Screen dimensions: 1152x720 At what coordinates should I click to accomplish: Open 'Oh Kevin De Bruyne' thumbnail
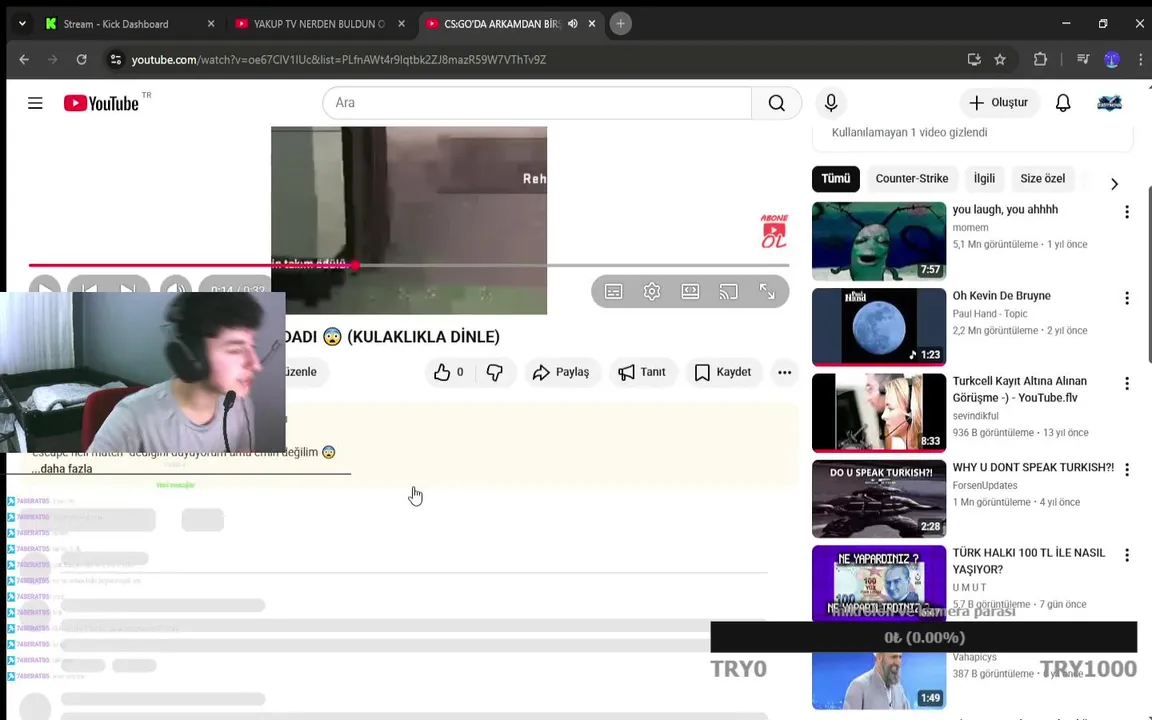(879, 327)
